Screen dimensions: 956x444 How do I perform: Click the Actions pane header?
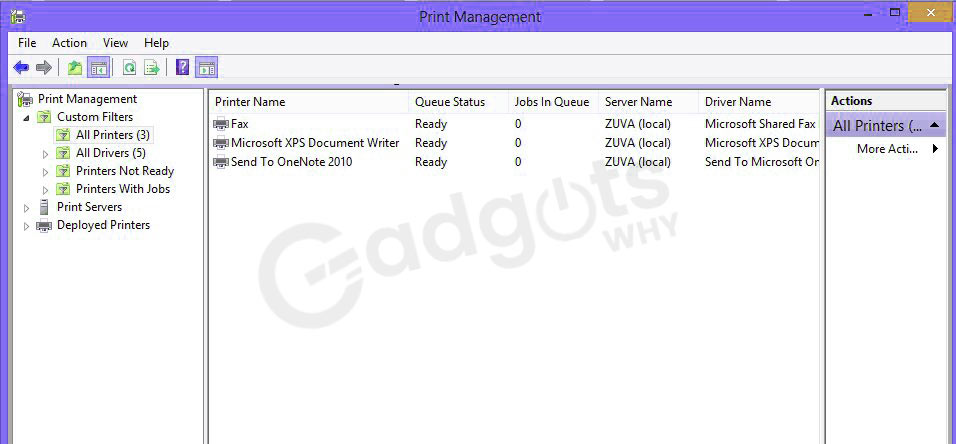[886, 101]
